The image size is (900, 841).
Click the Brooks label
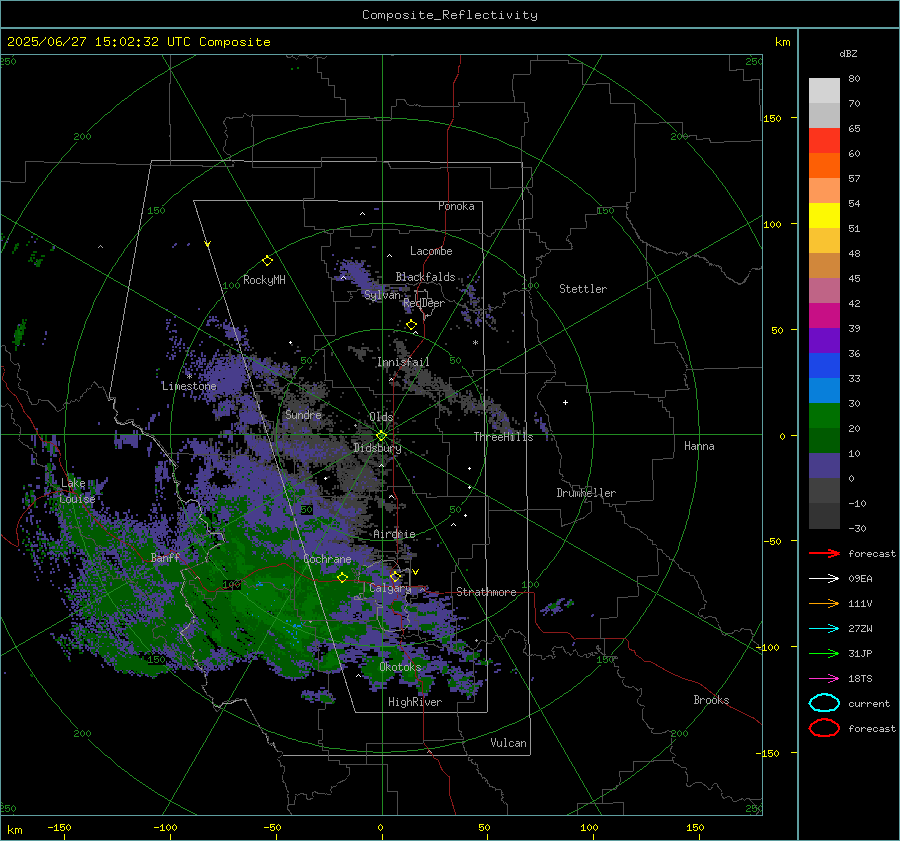[711, 700]
